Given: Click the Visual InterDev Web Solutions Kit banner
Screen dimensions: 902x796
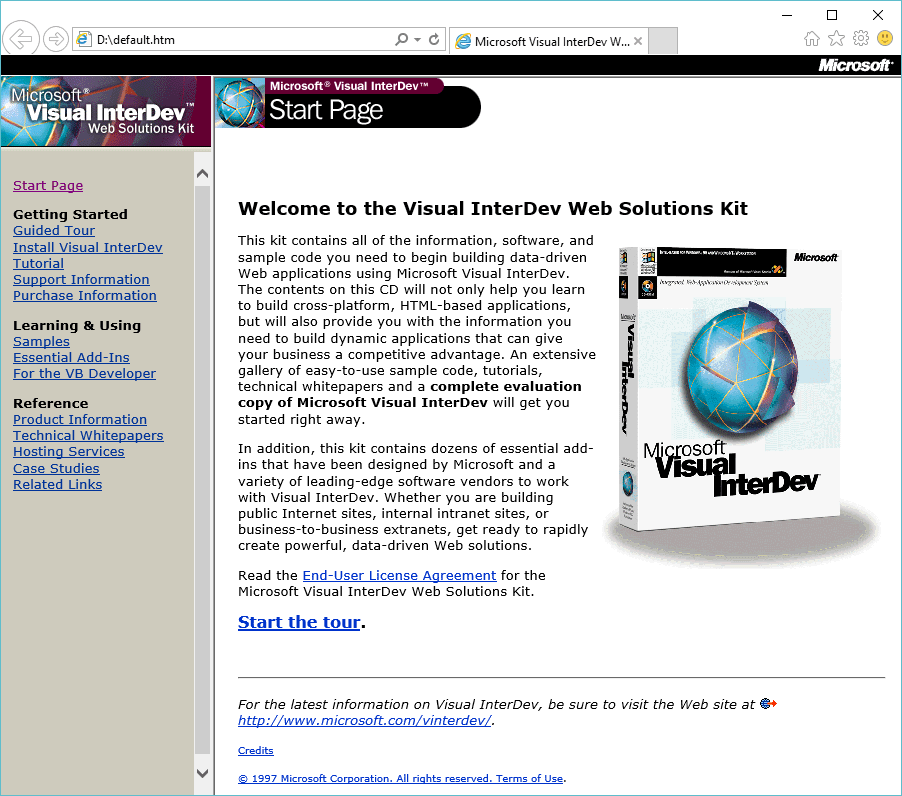Looking at the screenshot, I should click(106, 112).
